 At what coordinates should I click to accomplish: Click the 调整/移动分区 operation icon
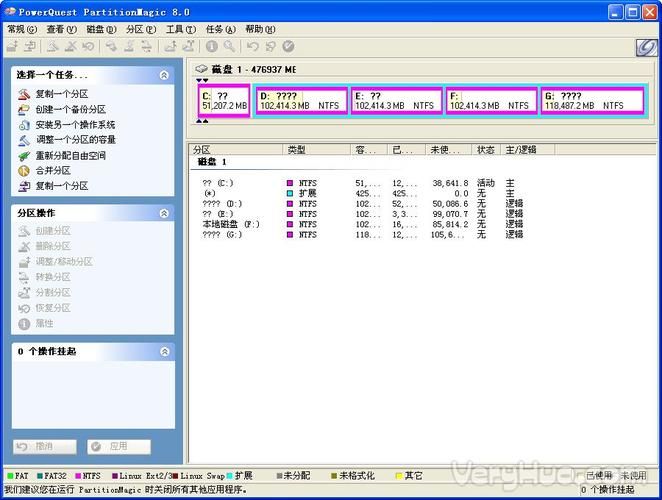pos(24,261)
